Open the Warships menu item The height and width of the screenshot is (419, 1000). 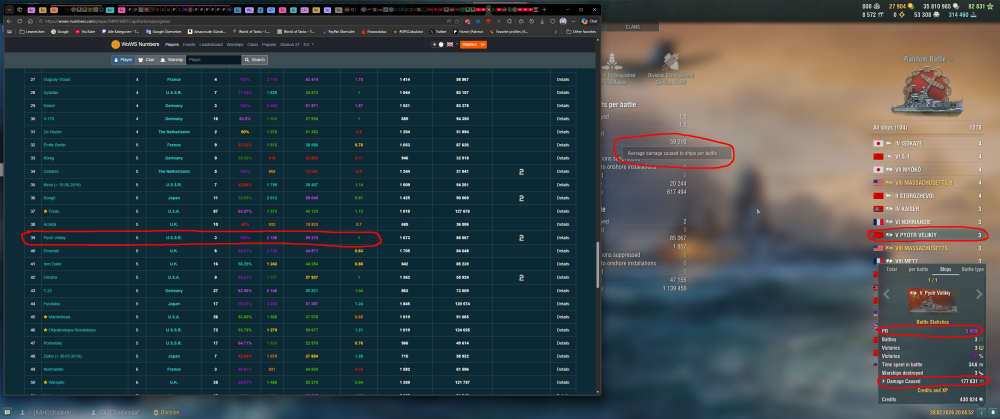[x=235, y=45]
